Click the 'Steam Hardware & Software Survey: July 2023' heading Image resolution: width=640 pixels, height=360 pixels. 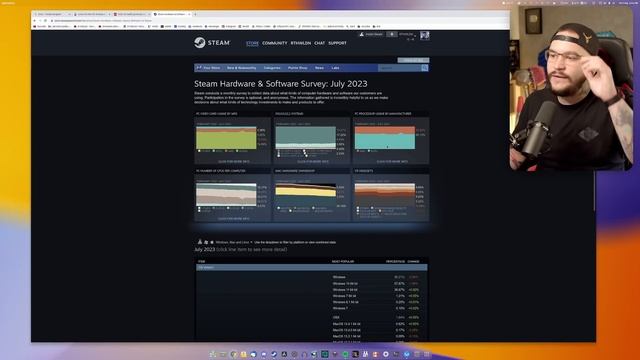[x=280, y=84]
